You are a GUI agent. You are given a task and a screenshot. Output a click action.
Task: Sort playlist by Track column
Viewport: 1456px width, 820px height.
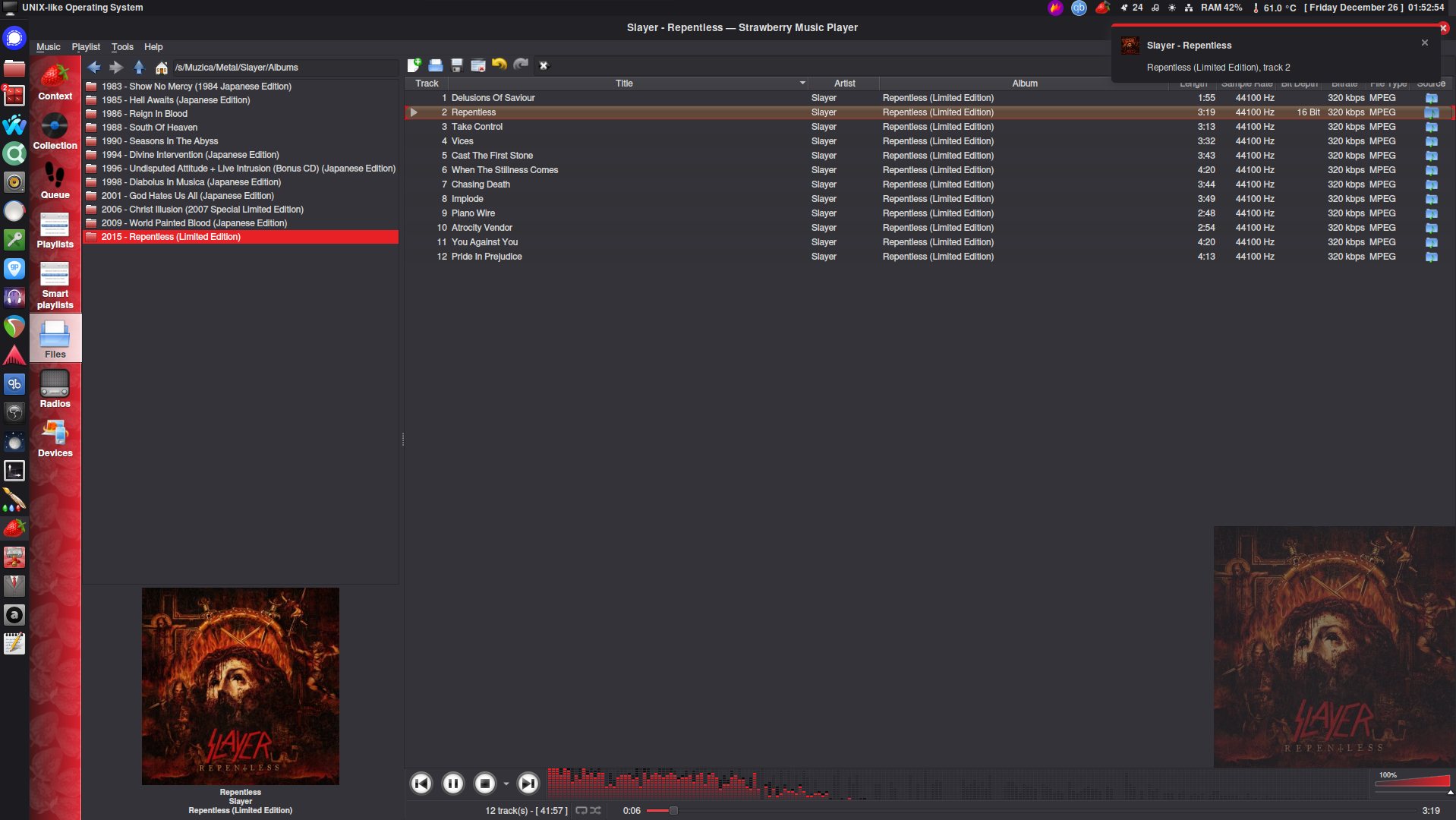(x=427, y=84)
